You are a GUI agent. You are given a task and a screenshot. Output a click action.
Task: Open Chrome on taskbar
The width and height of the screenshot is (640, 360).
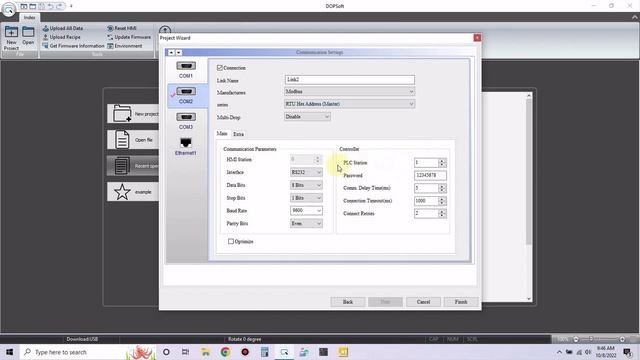point(225,352)
